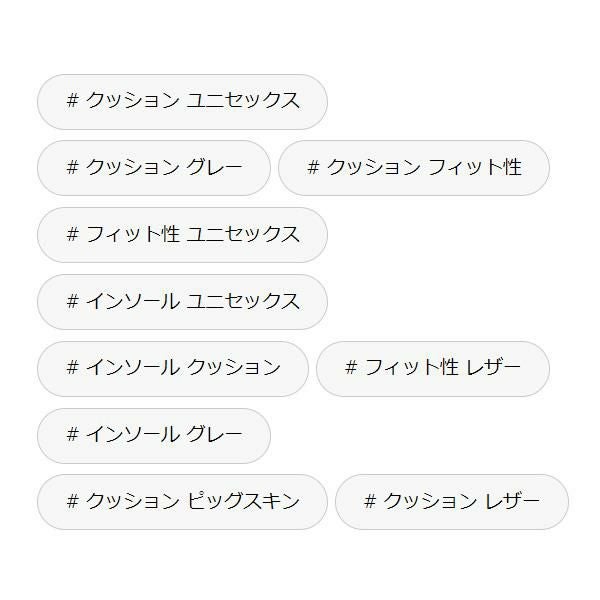This screenshot has height=600, width=600.
Task: Open the "# クッション ピッグスキン" tag
Action: [x=182, y=501]
